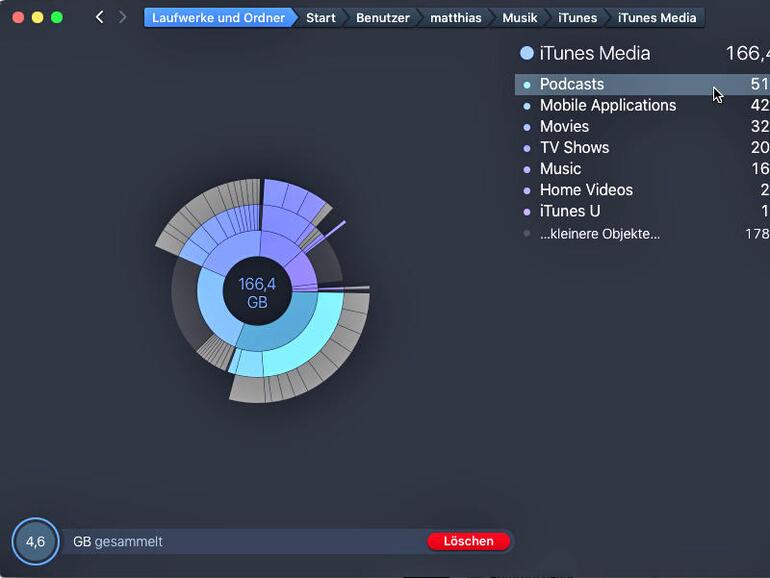Navigate to matthias breadcrumb

pos(455,18)
